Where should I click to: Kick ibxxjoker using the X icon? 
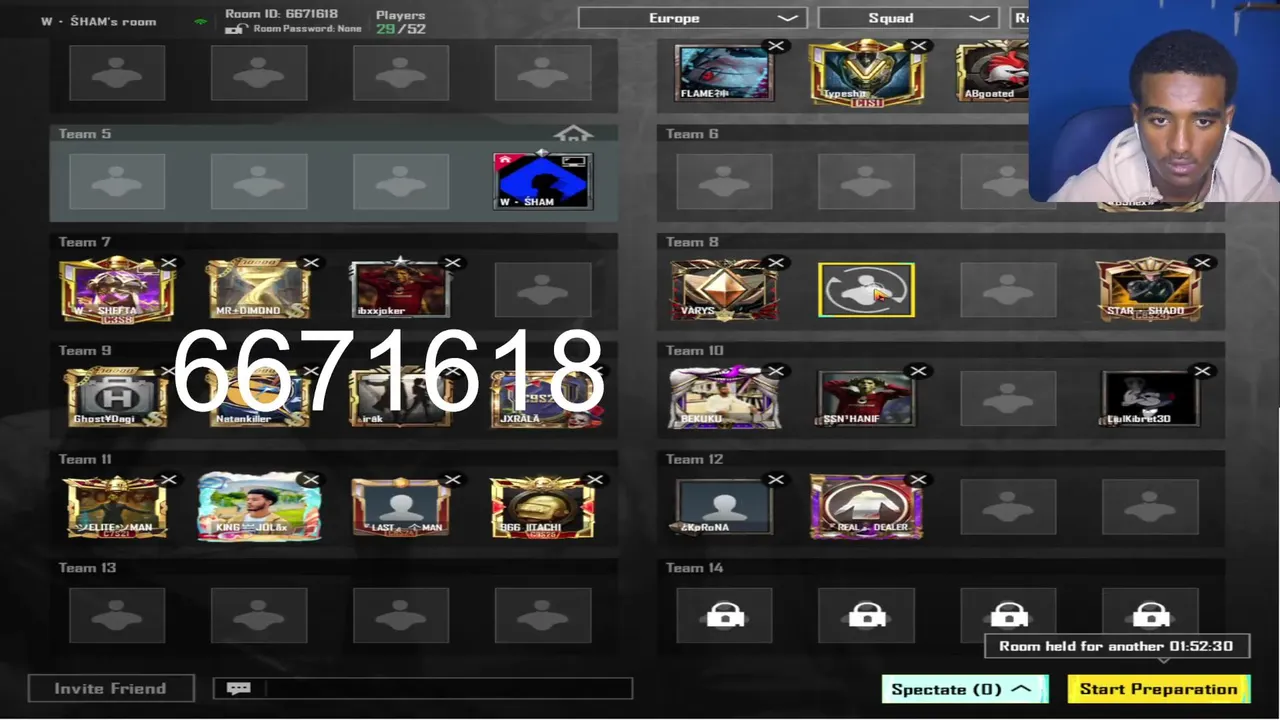[x=453, y=263]
